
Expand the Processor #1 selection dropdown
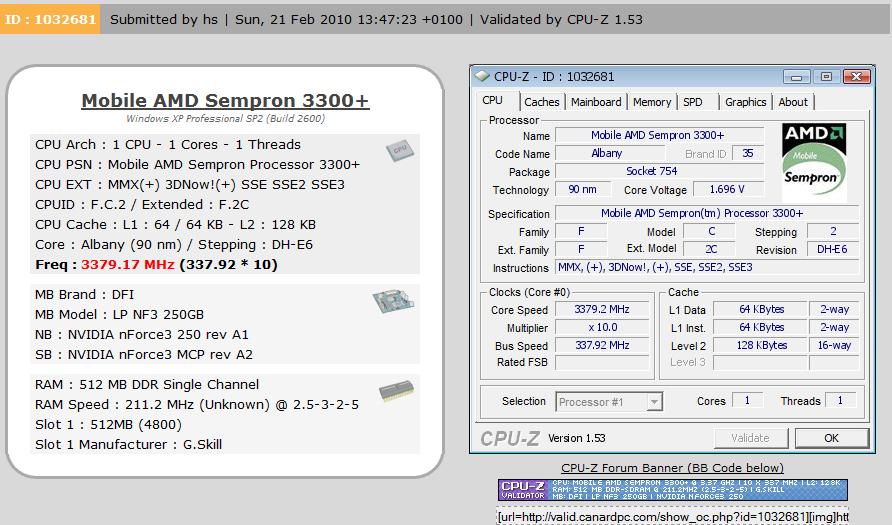click(x=654, y=402)
